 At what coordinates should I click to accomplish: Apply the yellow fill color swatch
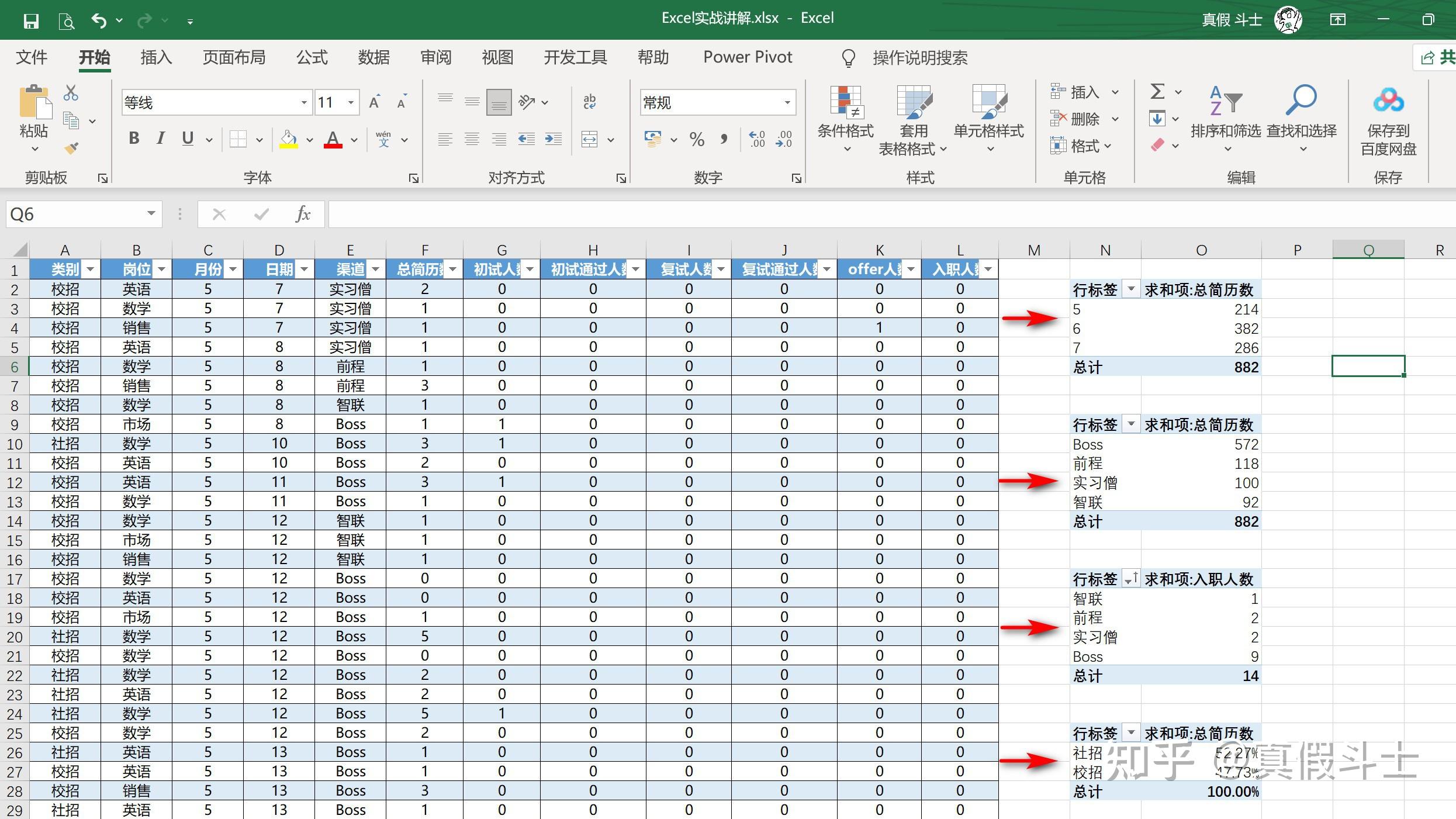[288, 140]
